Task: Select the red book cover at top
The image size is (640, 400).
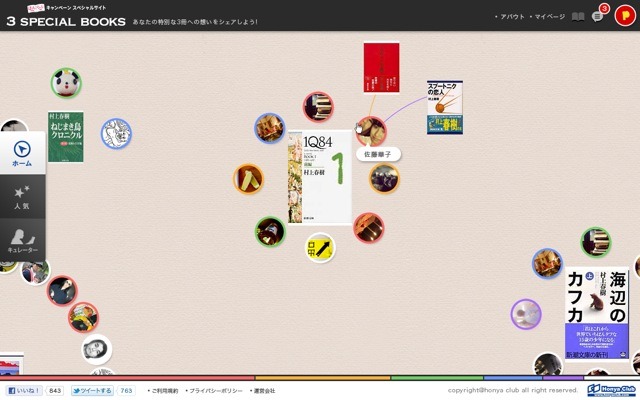Action: point(381,68)
